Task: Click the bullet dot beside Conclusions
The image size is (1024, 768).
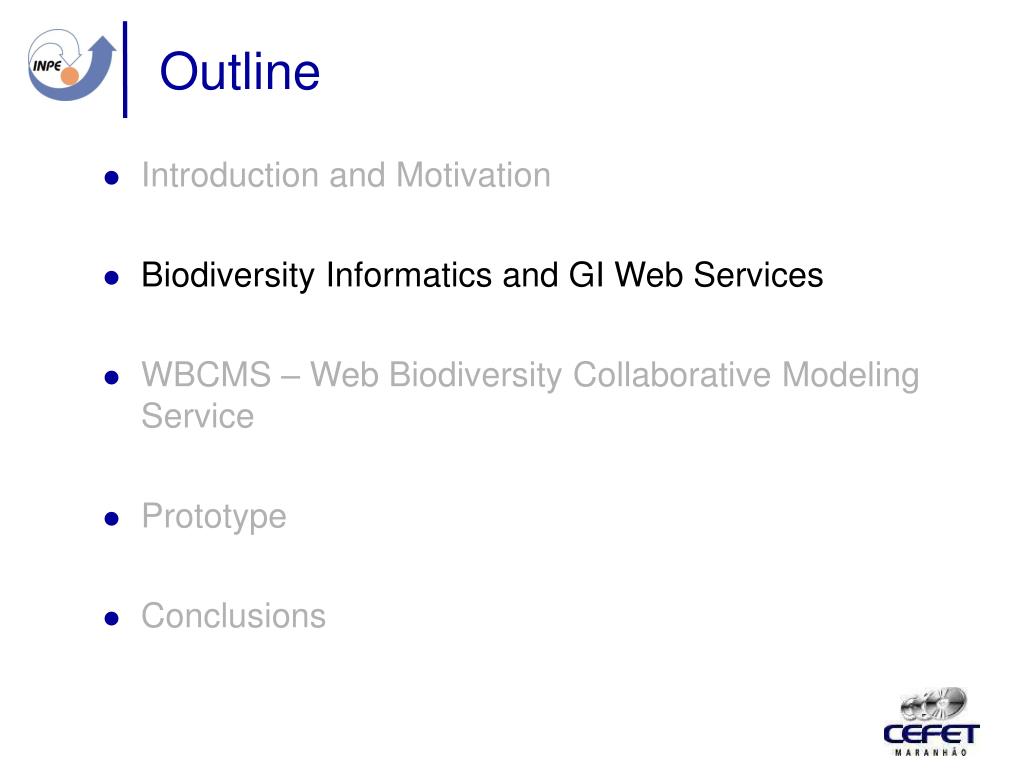Action: (x=113, y=618)
